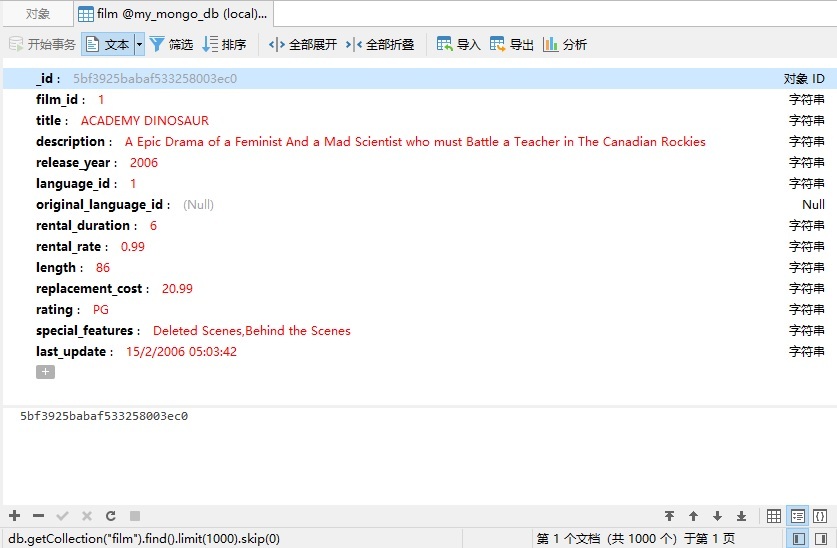
Task: Expand all with 全部展开
Action: [x=303, y=44]
